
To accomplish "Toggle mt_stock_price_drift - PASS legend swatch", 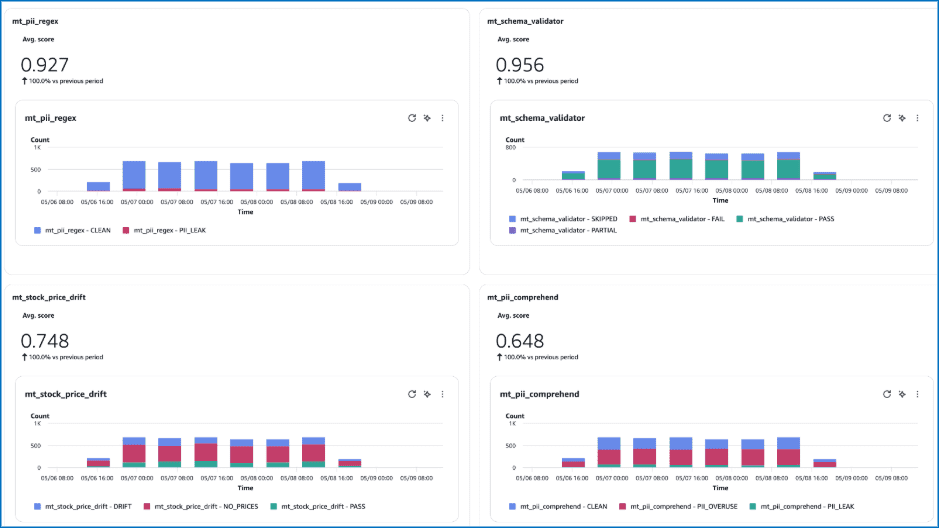I will pos(274,506).
